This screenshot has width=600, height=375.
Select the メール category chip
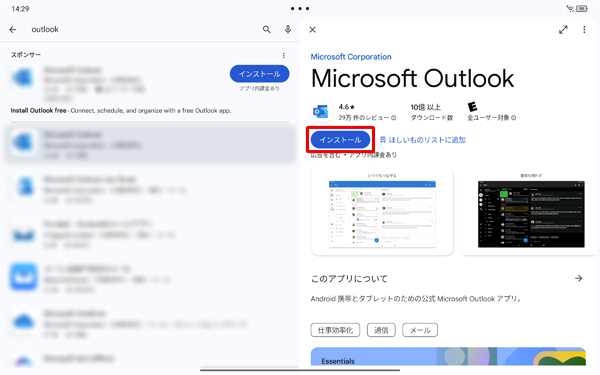click(420, 330)
